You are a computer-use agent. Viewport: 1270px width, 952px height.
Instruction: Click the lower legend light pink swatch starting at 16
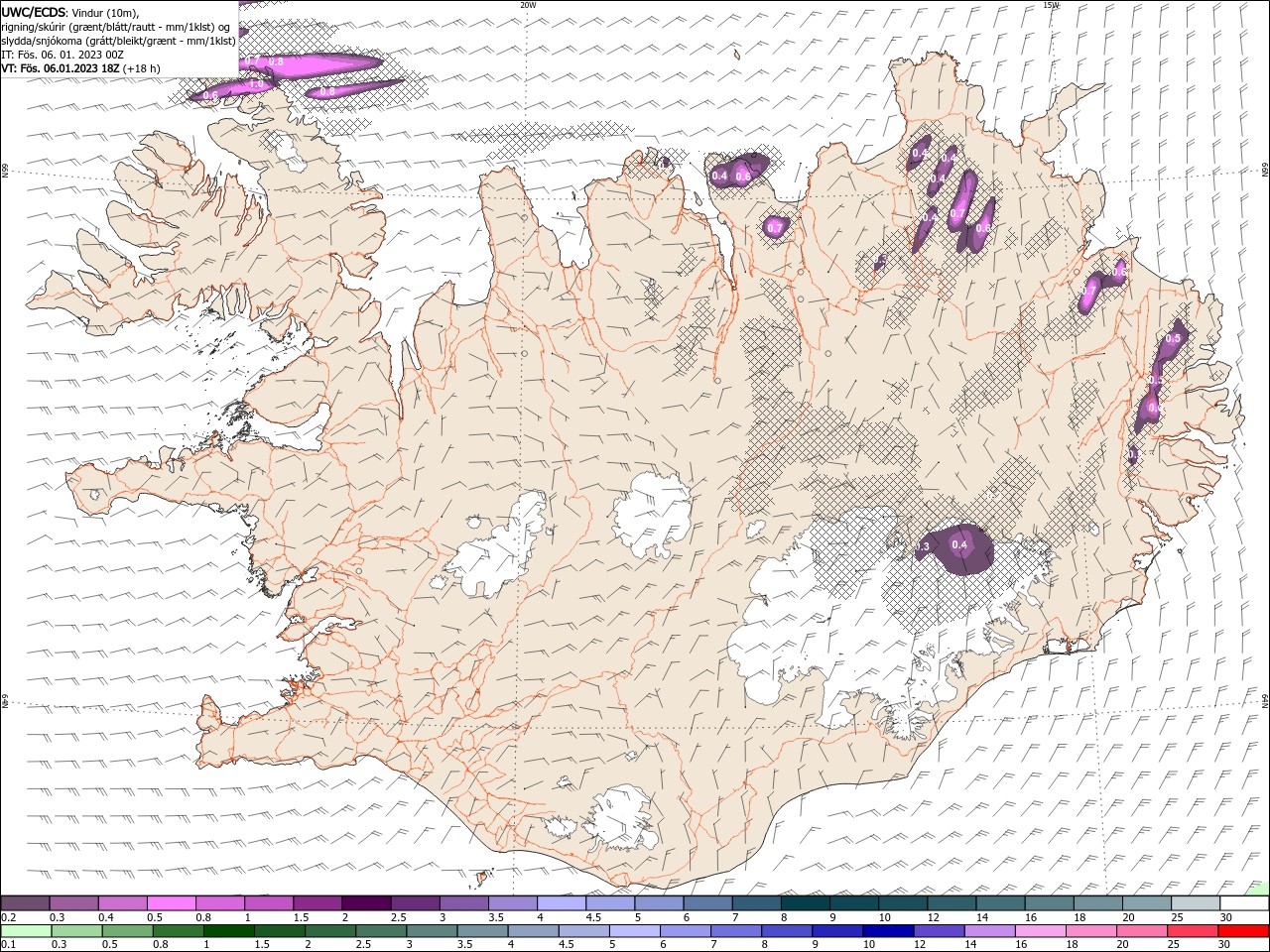(1040, 931)
